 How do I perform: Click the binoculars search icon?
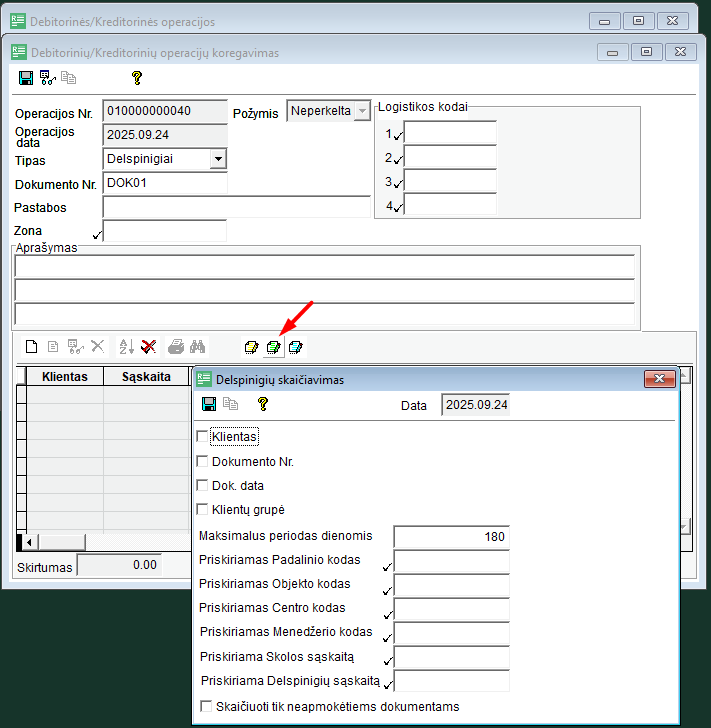tap(198, 346)
